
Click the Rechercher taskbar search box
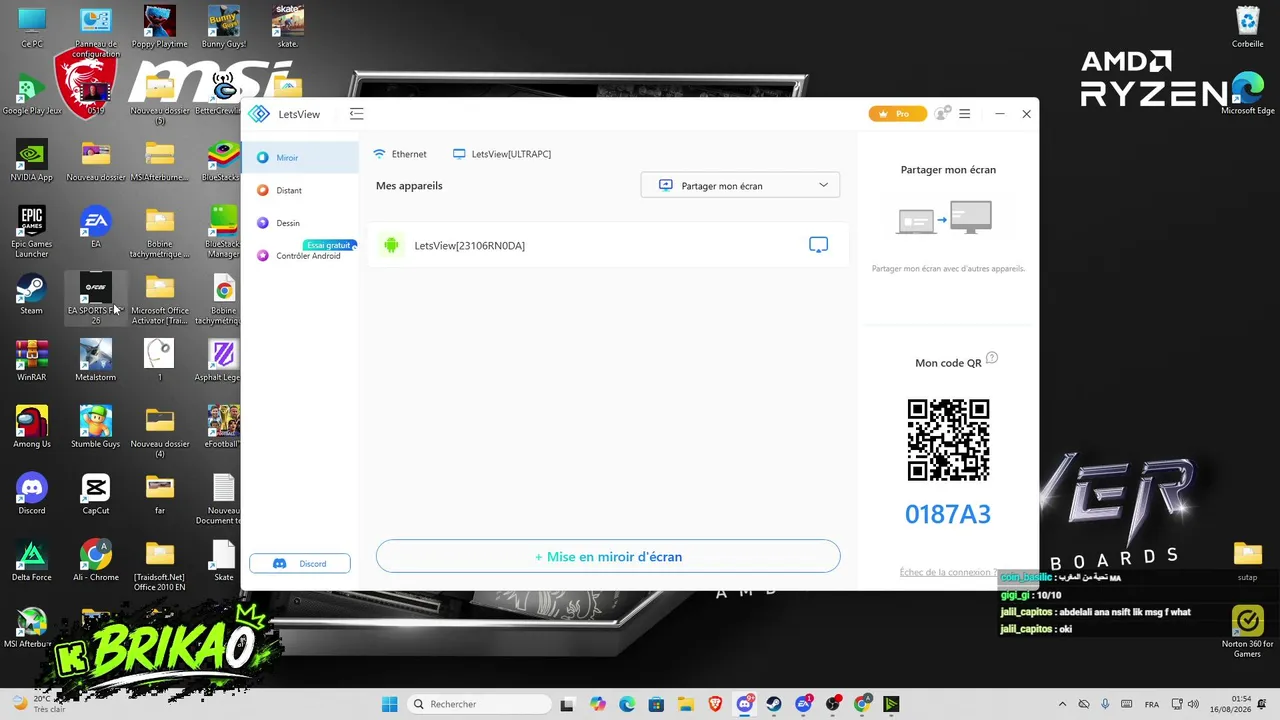(479, 704)
